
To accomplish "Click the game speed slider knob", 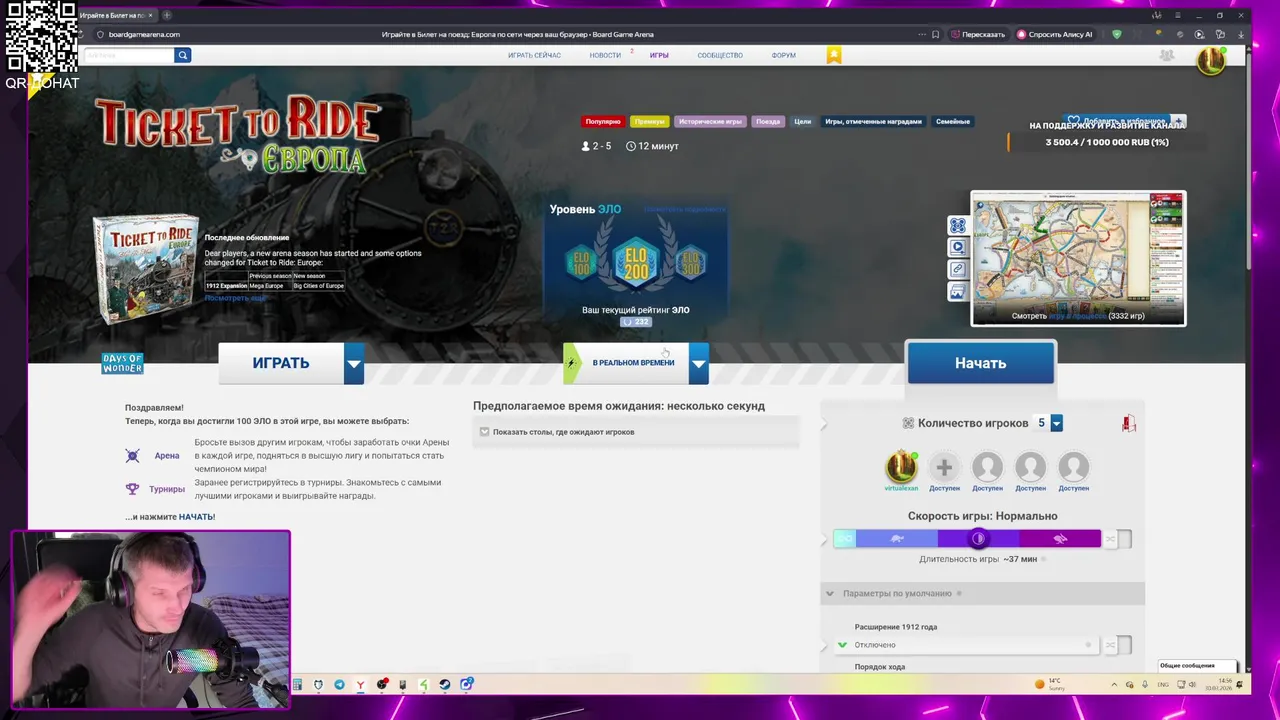I will point(978,539).
